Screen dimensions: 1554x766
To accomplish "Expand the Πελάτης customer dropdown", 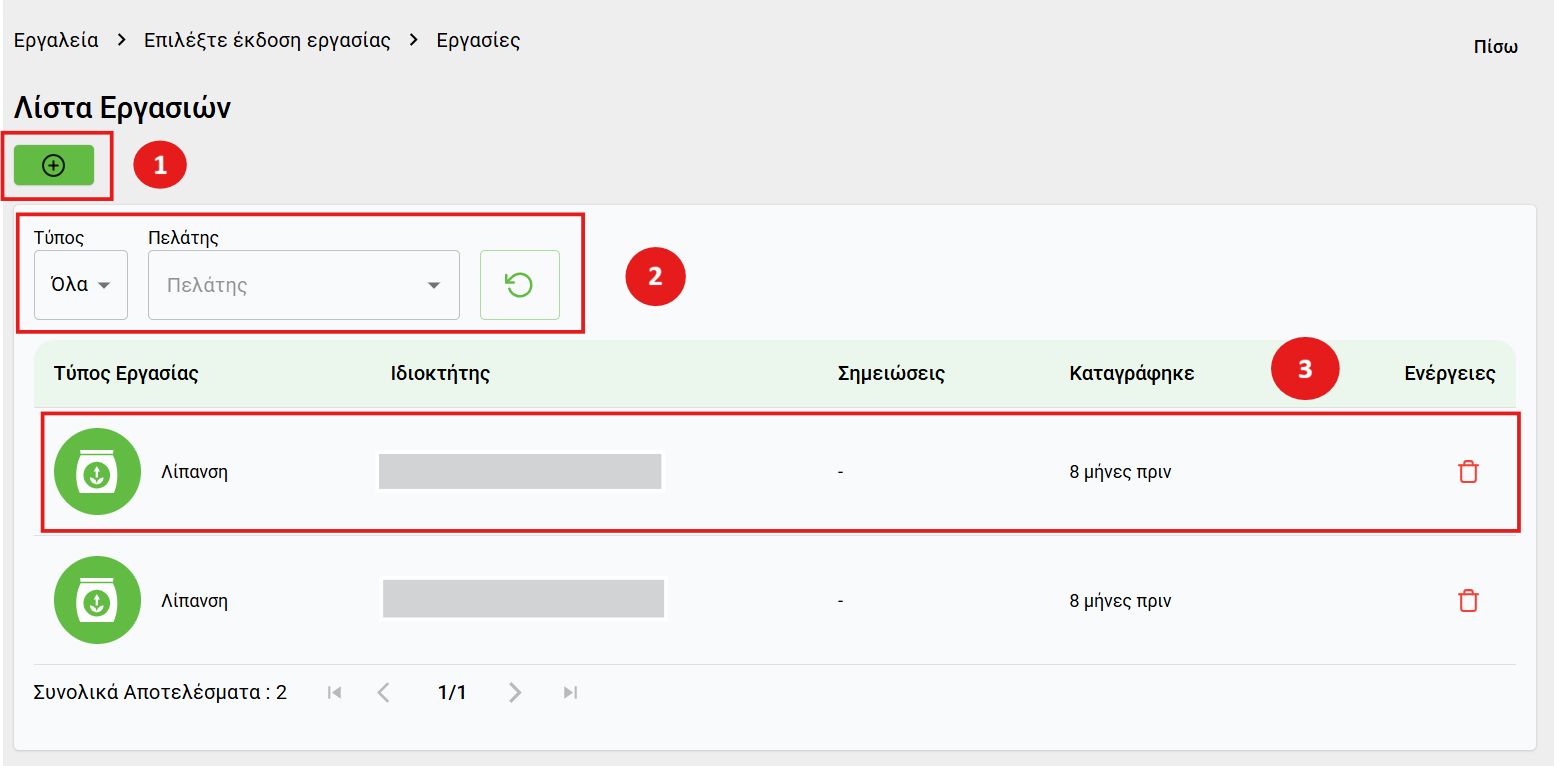I will click(x=304, y=285).
